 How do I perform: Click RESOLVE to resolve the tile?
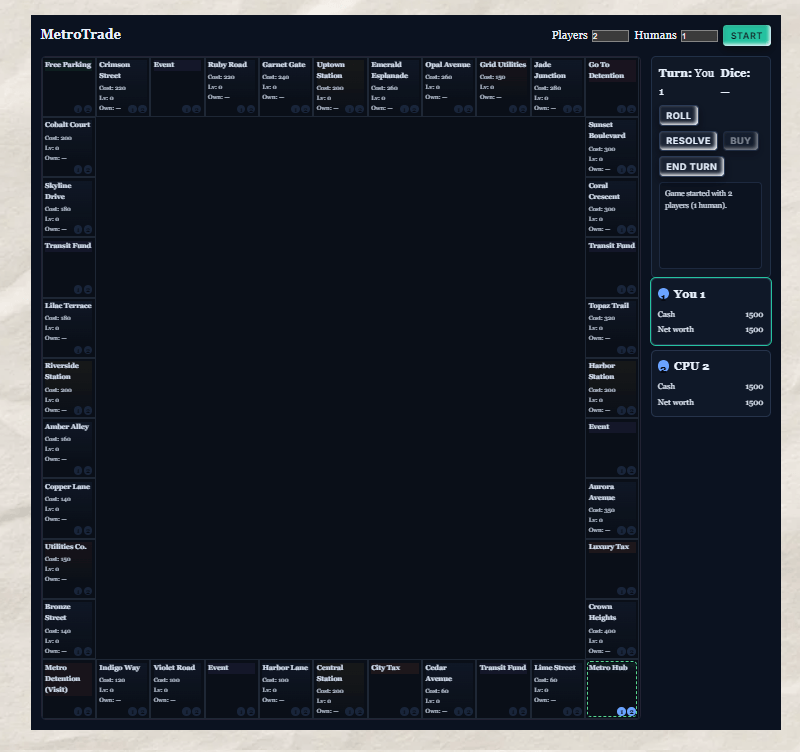(x=687, y=140)
